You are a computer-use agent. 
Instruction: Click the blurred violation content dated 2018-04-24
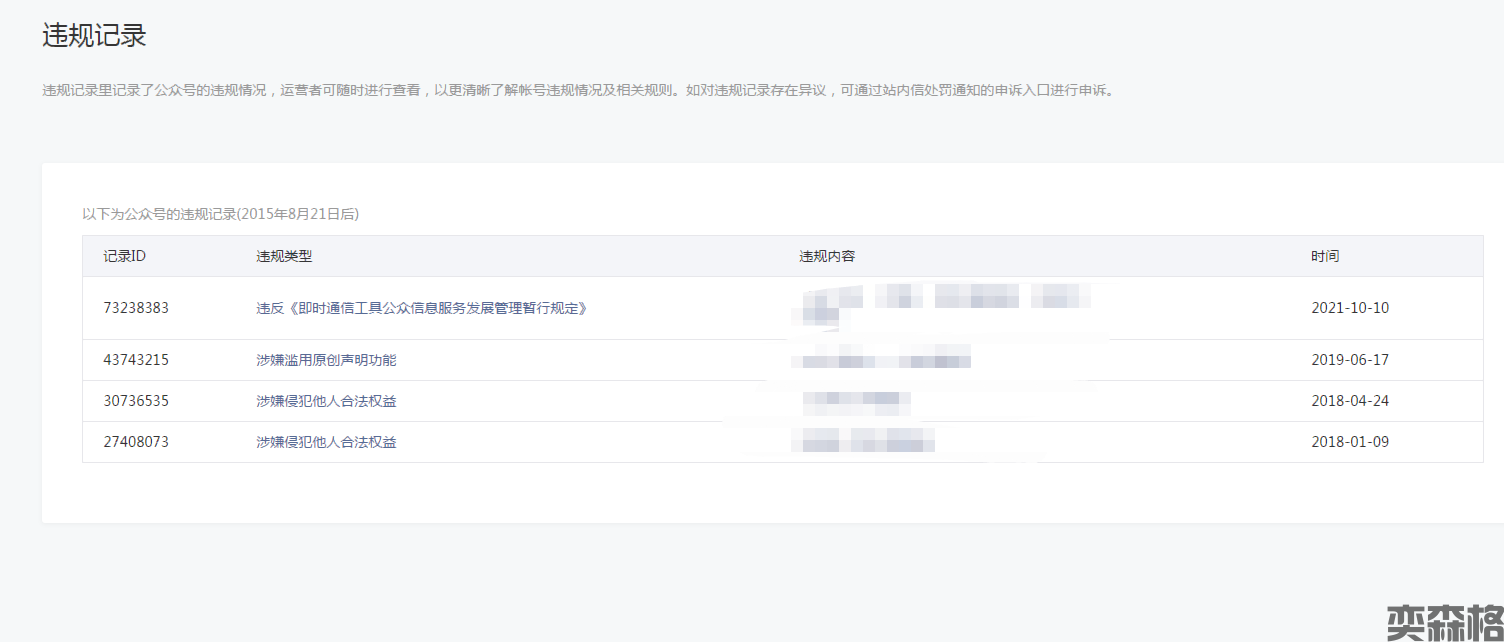coord(856,401)
